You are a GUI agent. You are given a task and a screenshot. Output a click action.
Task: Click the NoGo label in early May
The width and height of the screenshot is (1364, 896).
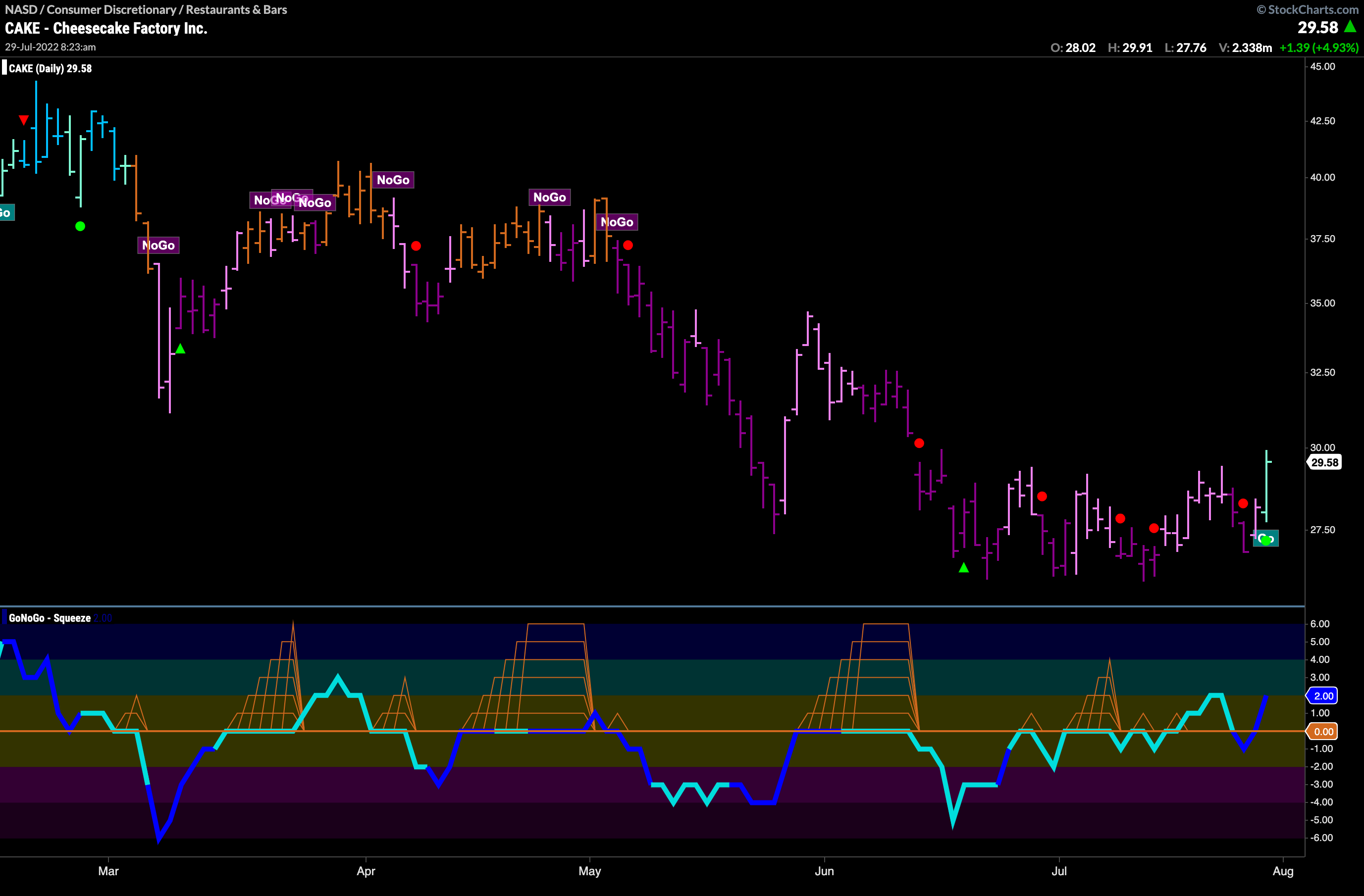pos(617,222)
